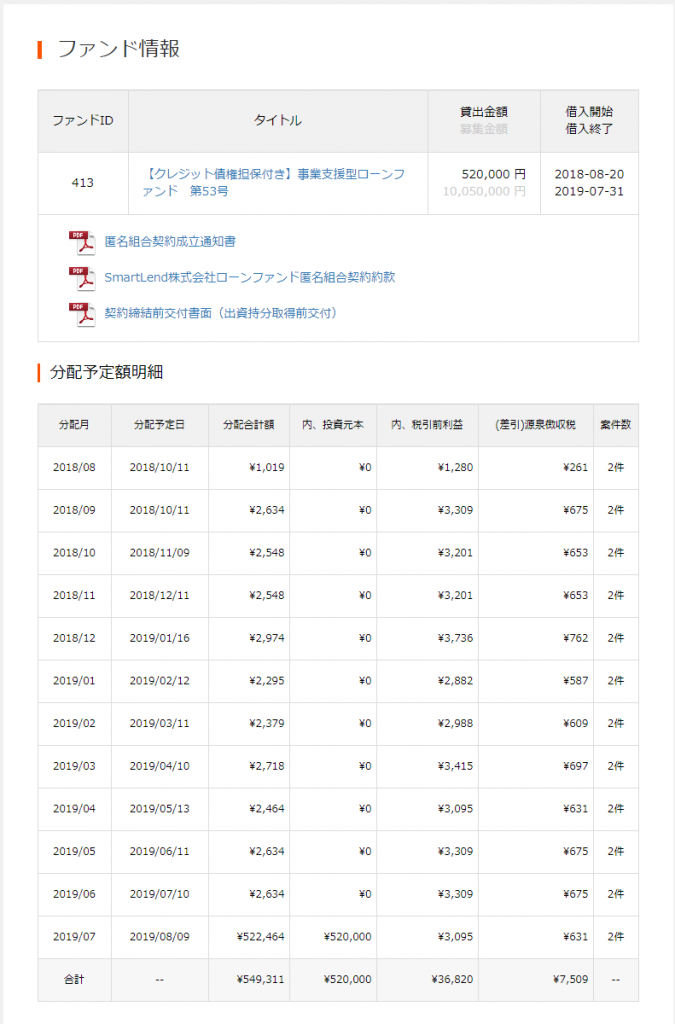
Task: Click the PDF icon for 契約締結前交付書面
Action: (81, 313)
